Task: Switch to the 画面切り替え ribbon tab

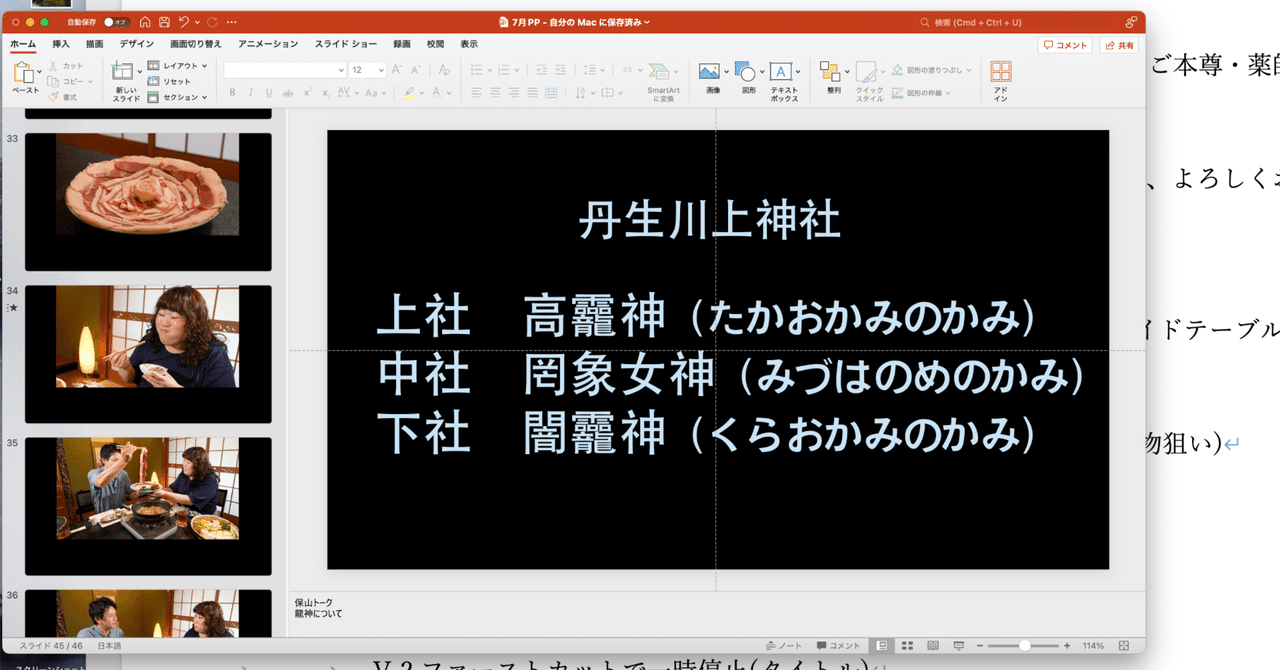Action: coord(196,44)
